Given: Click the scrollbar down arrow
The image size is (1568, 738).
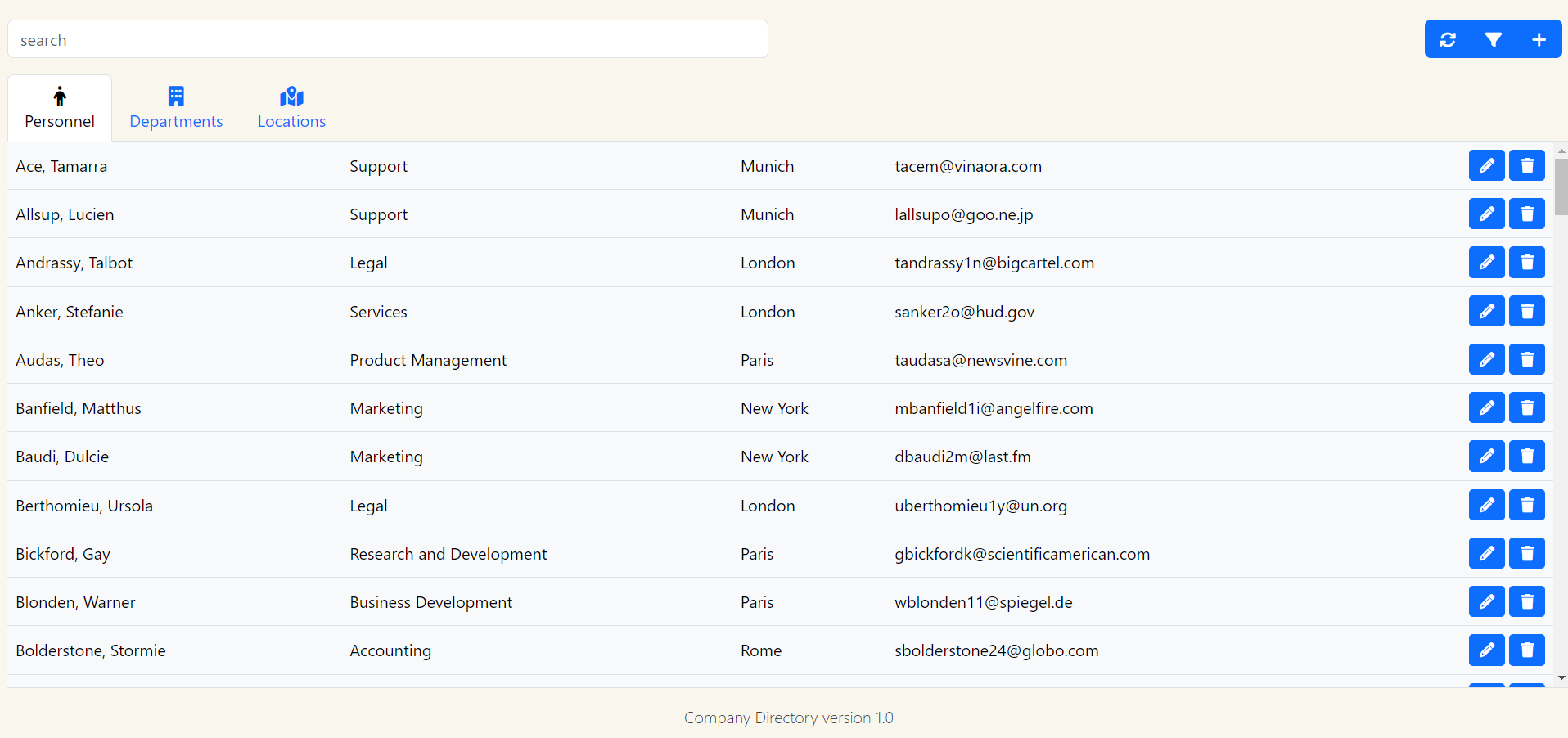Looking at the screenshot, I should (1561, 678).
